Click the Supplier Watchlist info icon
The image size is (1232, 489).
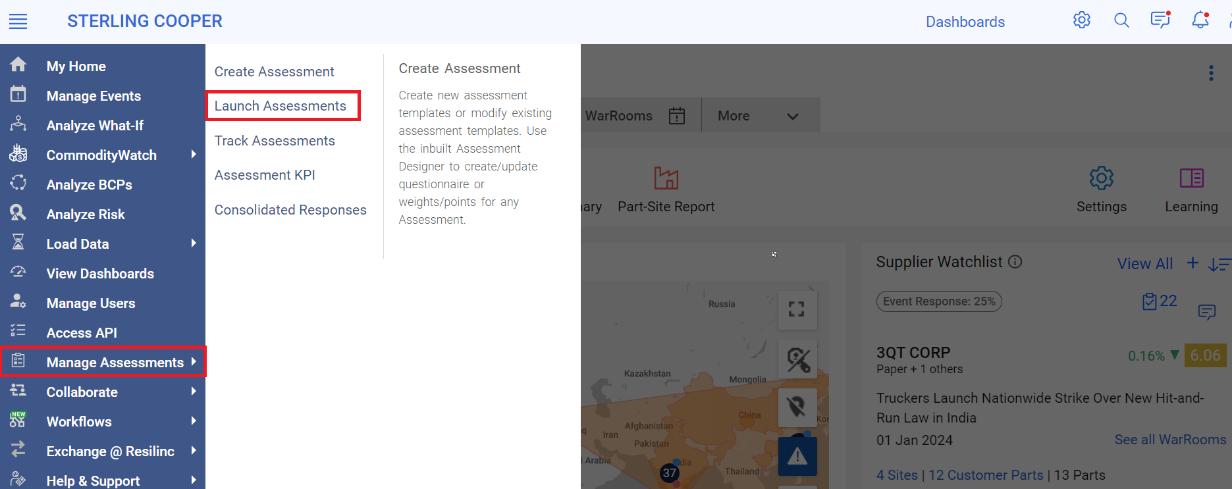tap(1015, 262)
